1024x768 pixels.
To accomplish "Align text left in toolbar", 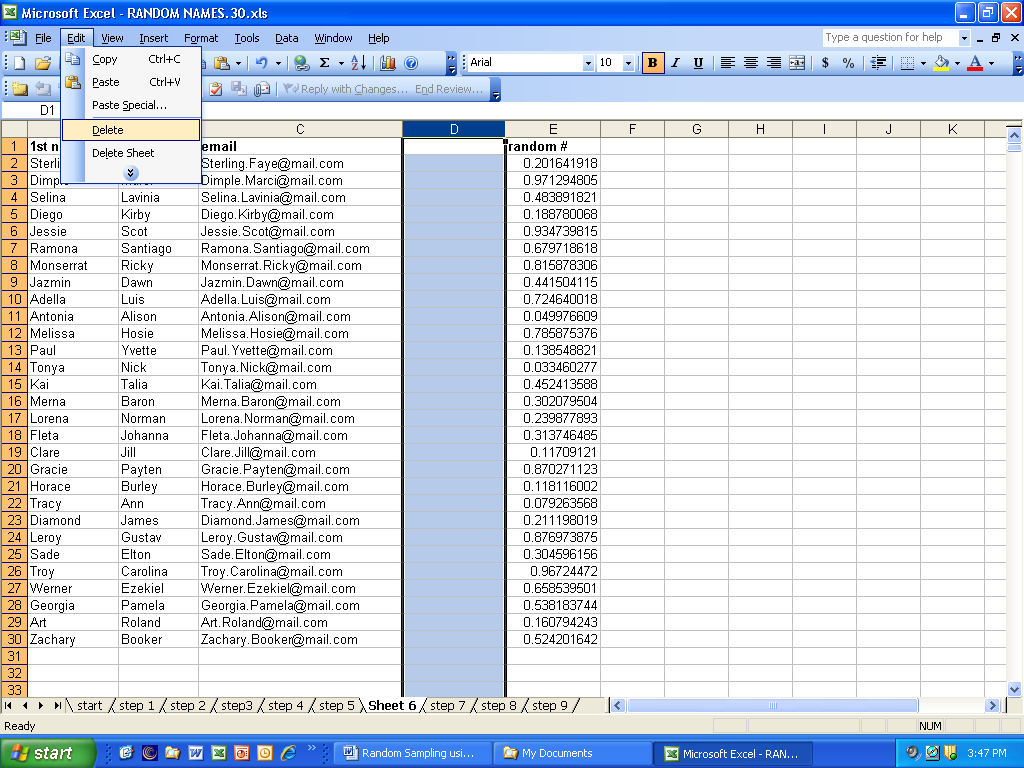I will (727, 63).
